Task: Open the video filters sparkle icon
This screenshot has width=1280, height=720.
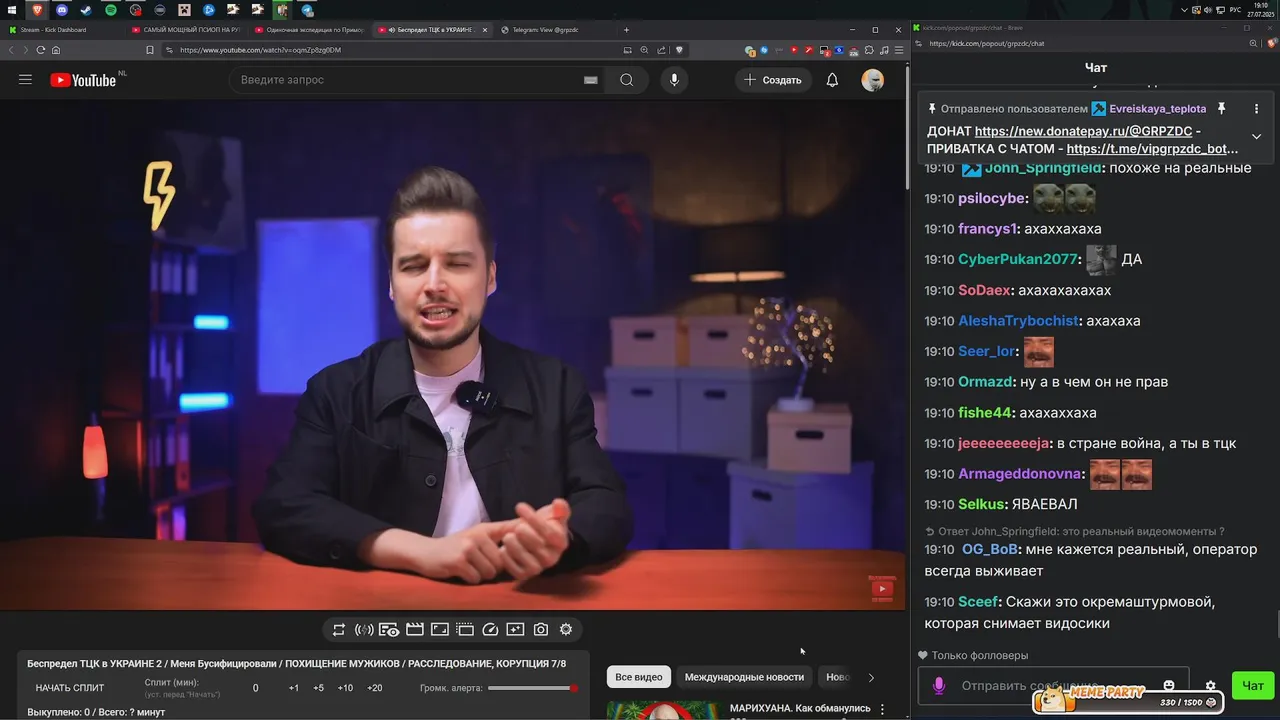Action: point(515,630)
